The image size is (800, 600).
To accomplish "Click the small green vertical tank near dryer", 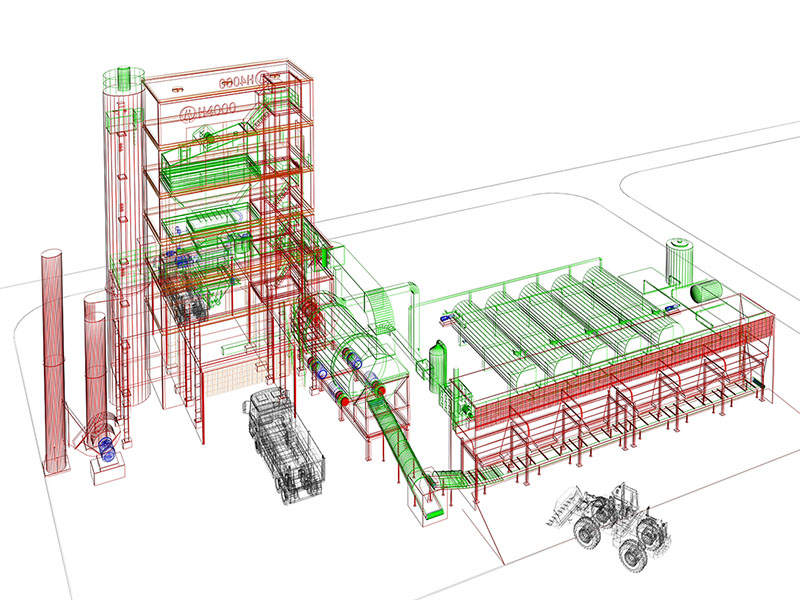I will coord(437,363).
